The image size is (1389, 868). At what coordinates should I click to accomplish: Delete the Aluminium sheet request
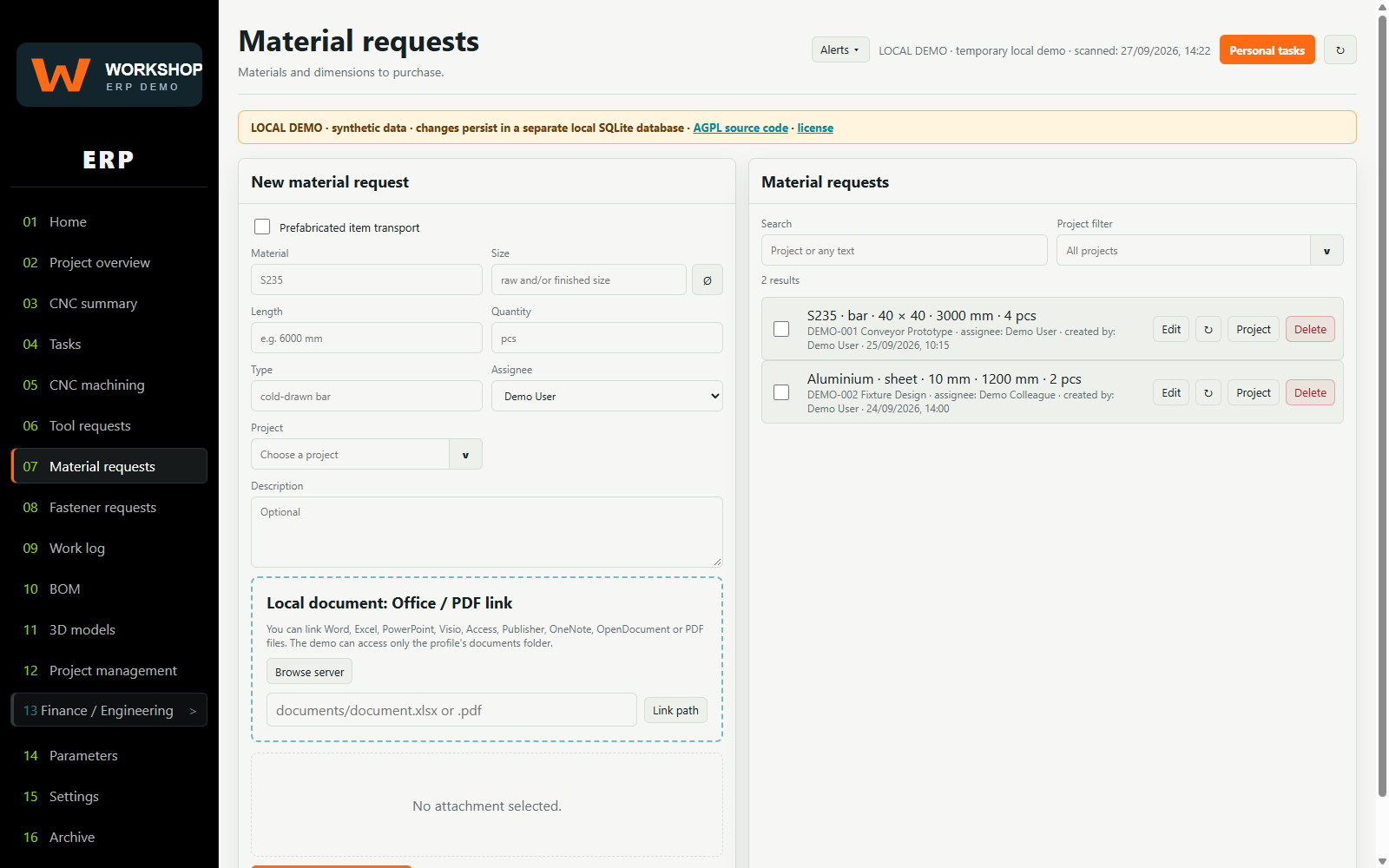1310,392
